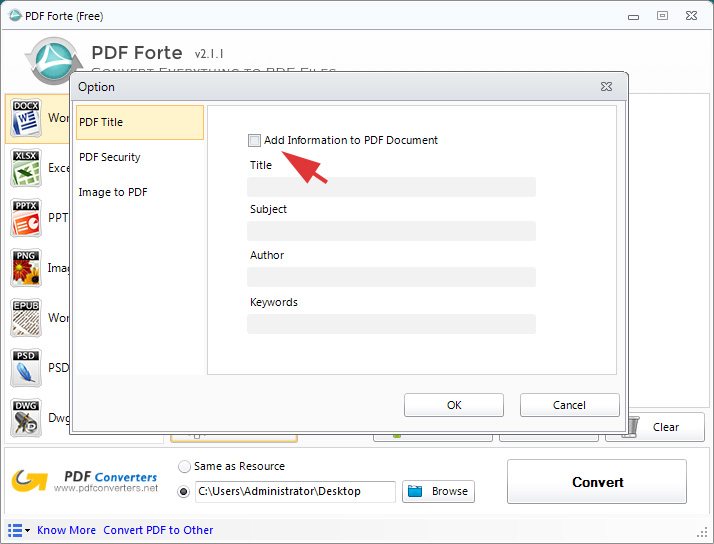714x544 pixels.
Task: Open the Image to PDF options tab
Action: pos(140,192)
